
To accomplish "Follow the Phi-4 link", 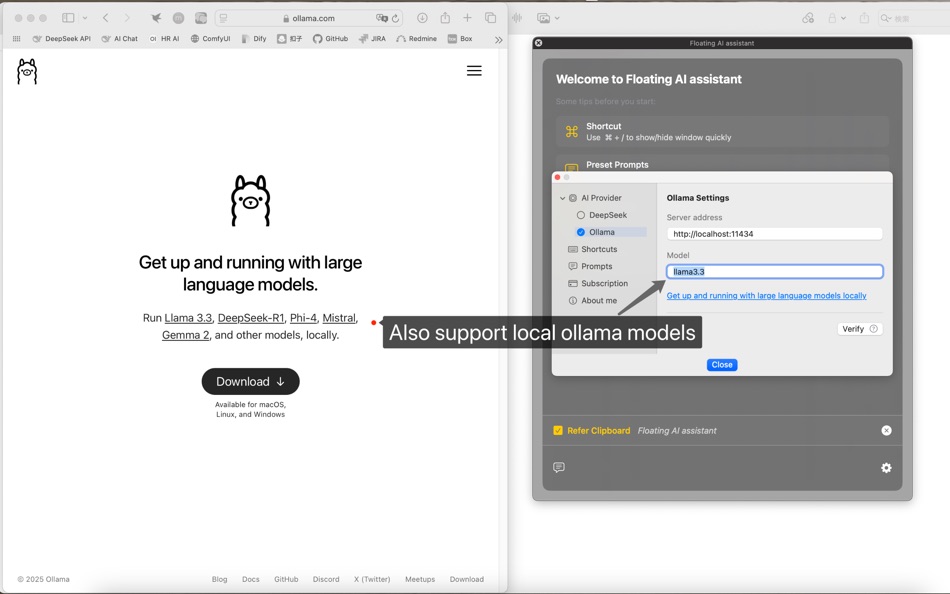I will pos(303,318).
